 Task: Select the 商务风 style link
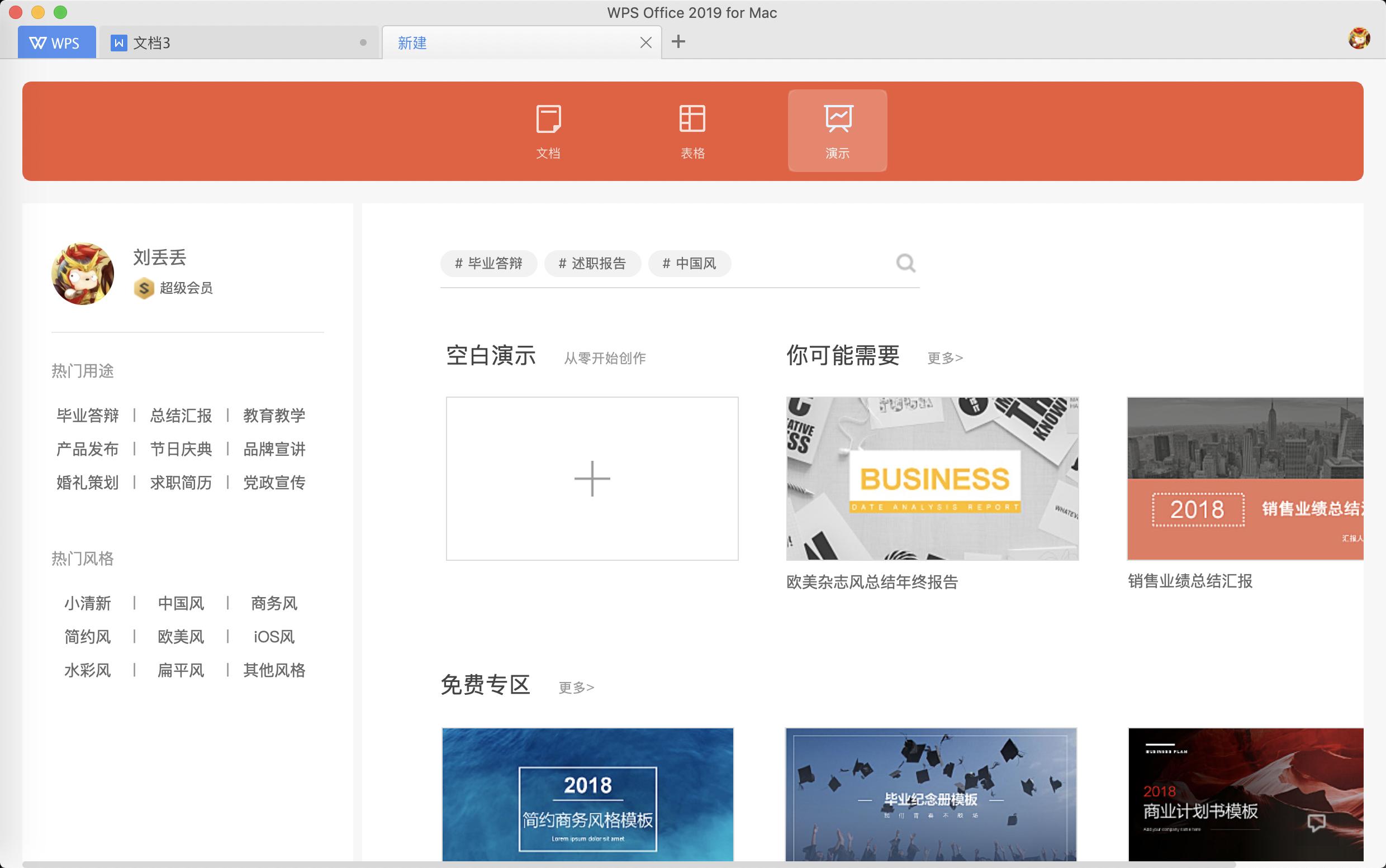[273, 603]
